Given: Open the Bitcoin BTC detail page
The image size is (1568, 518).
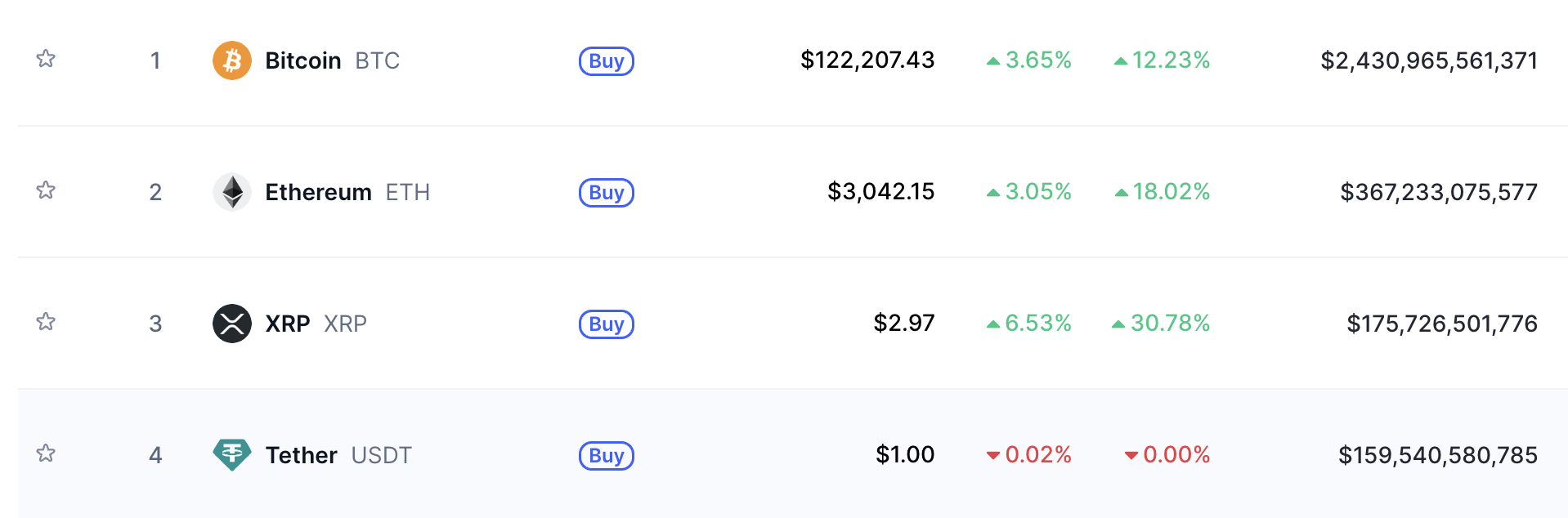Looking at the screenshot, I should (333, 60).
